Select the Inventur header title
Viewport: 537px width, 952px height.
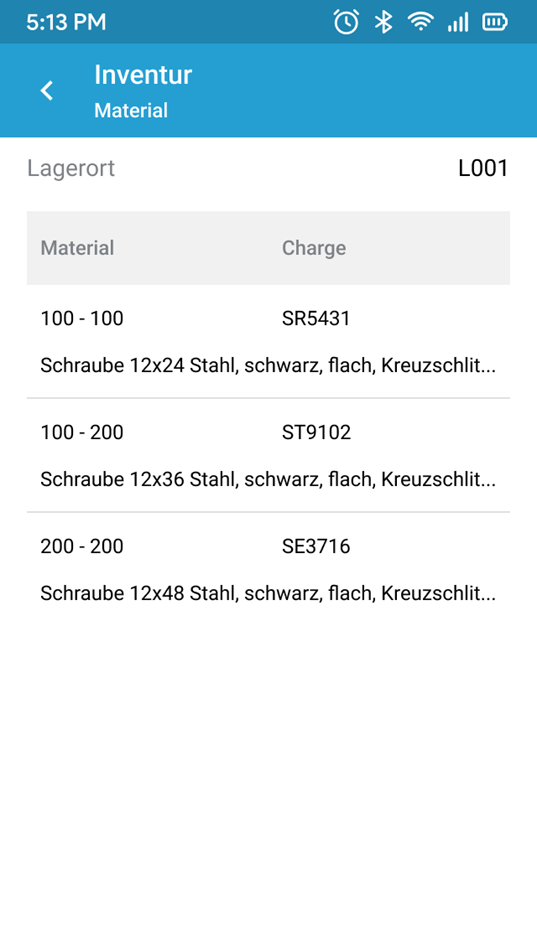point(143,75)
